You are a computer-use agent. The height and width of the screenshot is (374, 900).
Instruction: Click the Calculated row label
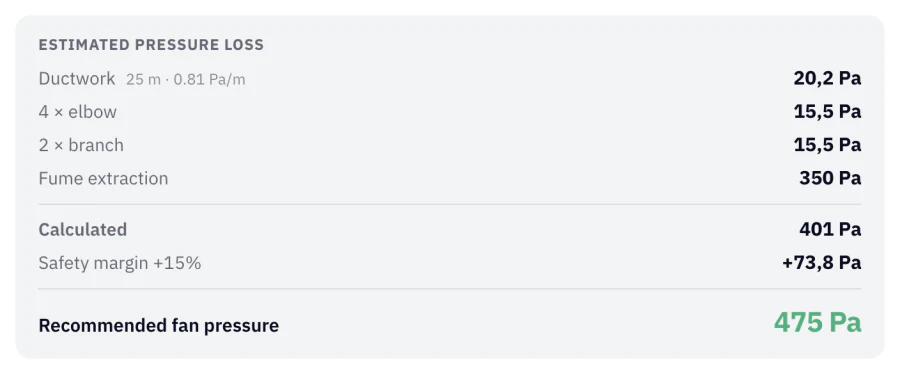pos(83,229)
